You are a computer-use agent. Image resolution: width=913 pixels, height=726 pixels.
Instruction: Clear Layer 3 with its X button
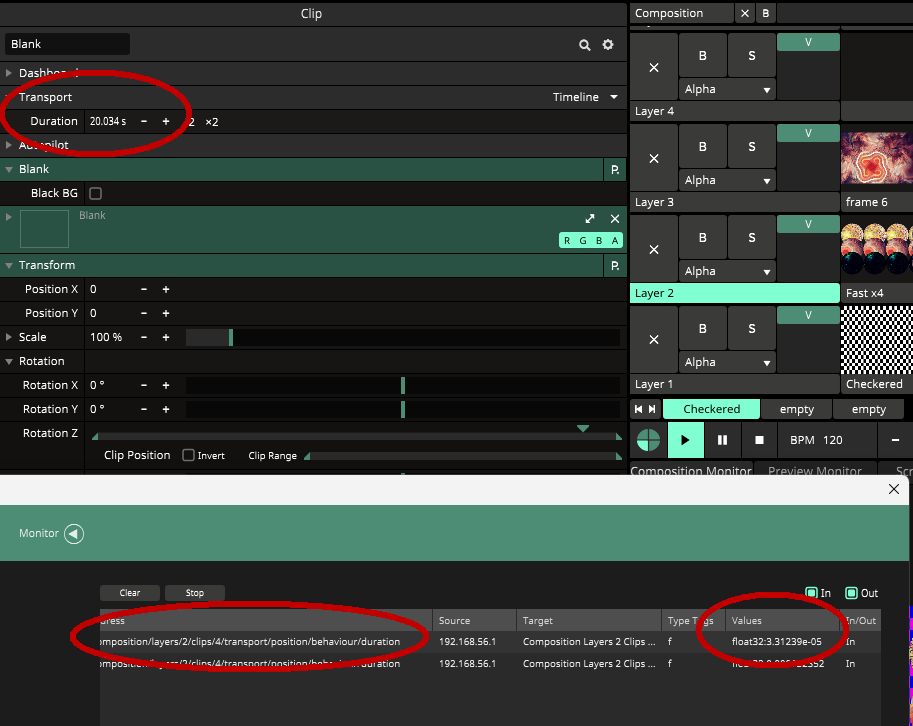[x=654, y=158]
